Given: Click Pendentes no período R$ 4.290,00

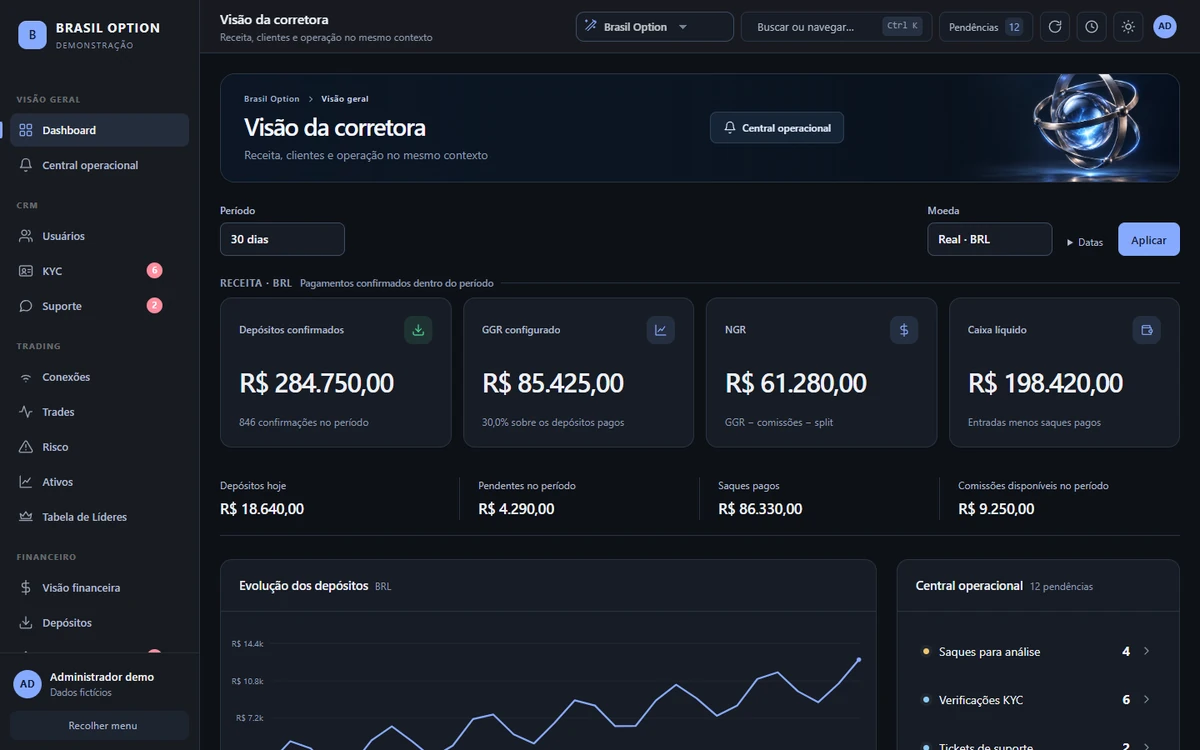Looking at the screenshot, I should click(516, 509).
